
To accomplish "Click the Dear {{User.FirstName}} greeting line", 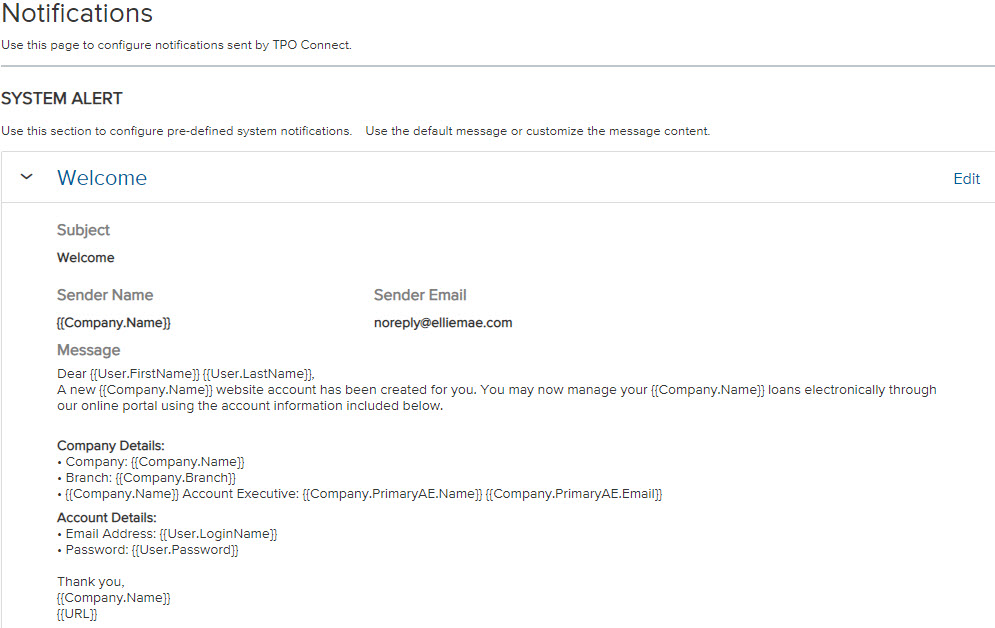I will (x=186, y=374).
